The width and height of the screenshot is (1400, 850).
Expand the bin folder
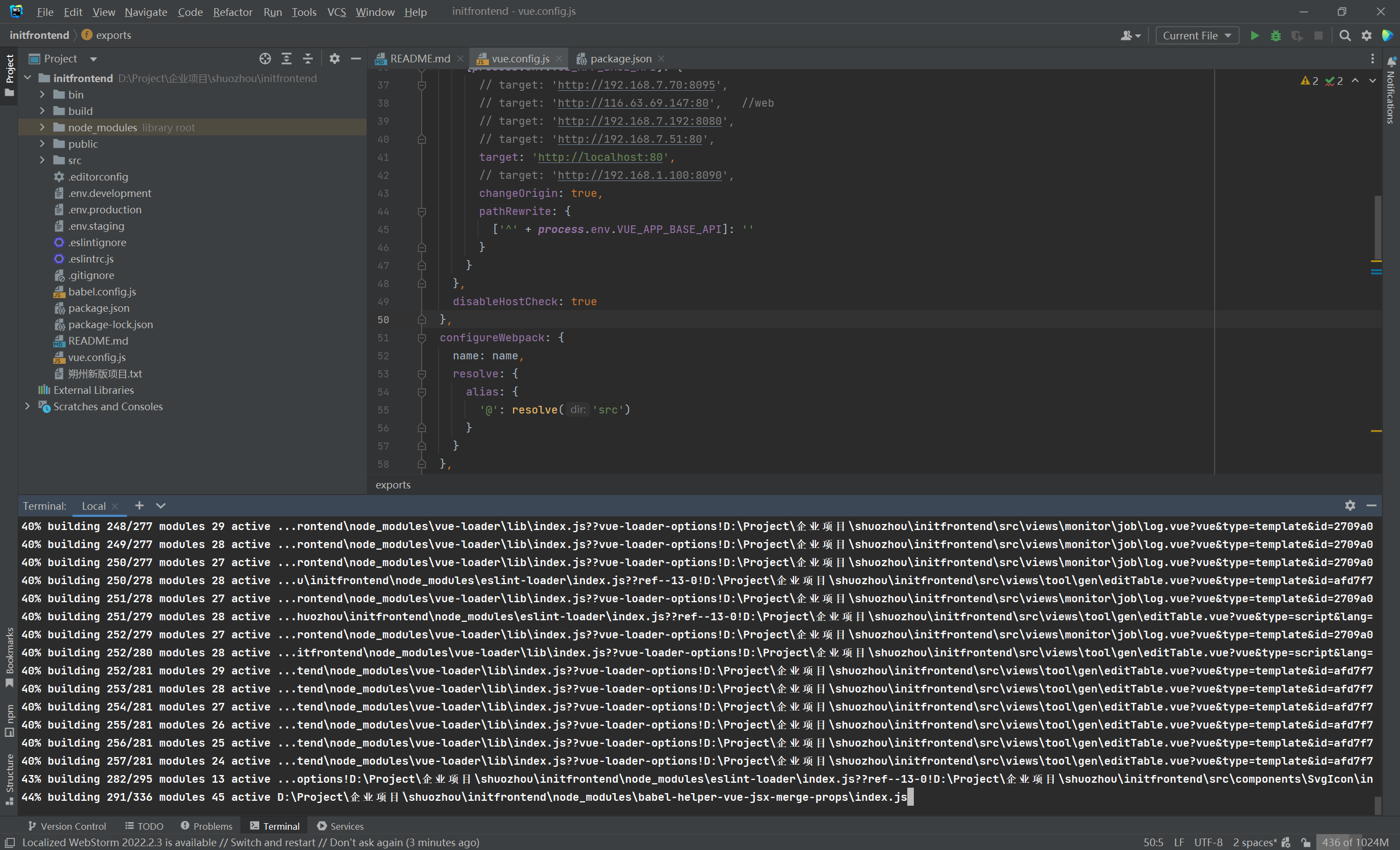(x=42, y=94)
